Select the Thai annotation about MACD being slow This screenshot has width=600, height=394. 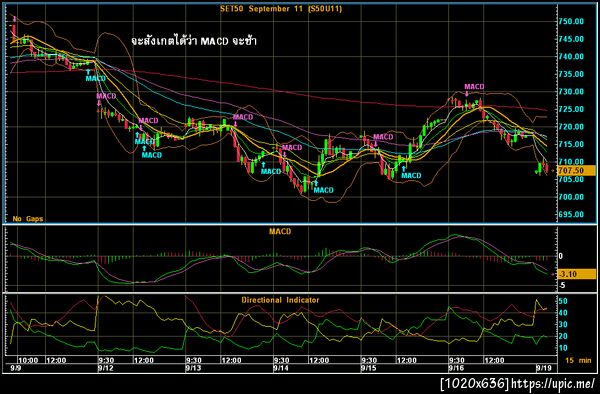(193, 41)
